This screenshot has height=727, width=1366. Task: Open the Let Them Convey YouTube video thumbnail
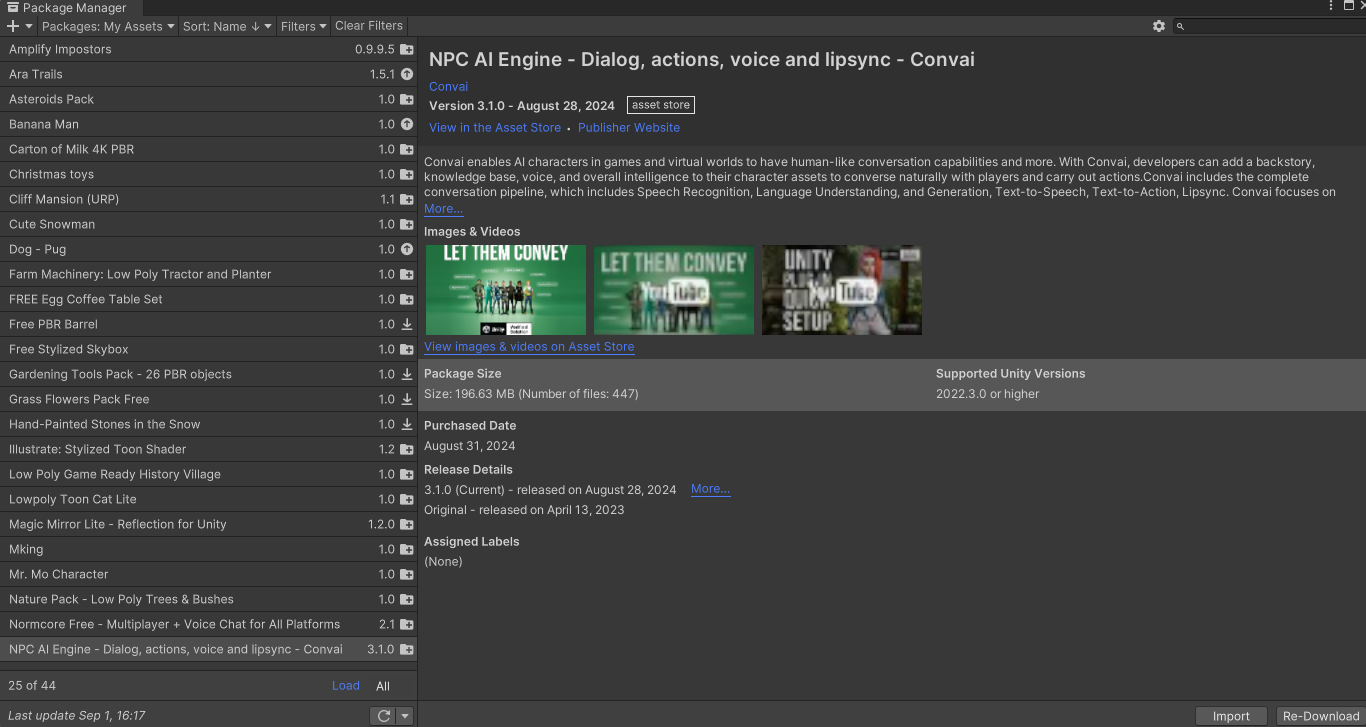click(x=674, y=290)
